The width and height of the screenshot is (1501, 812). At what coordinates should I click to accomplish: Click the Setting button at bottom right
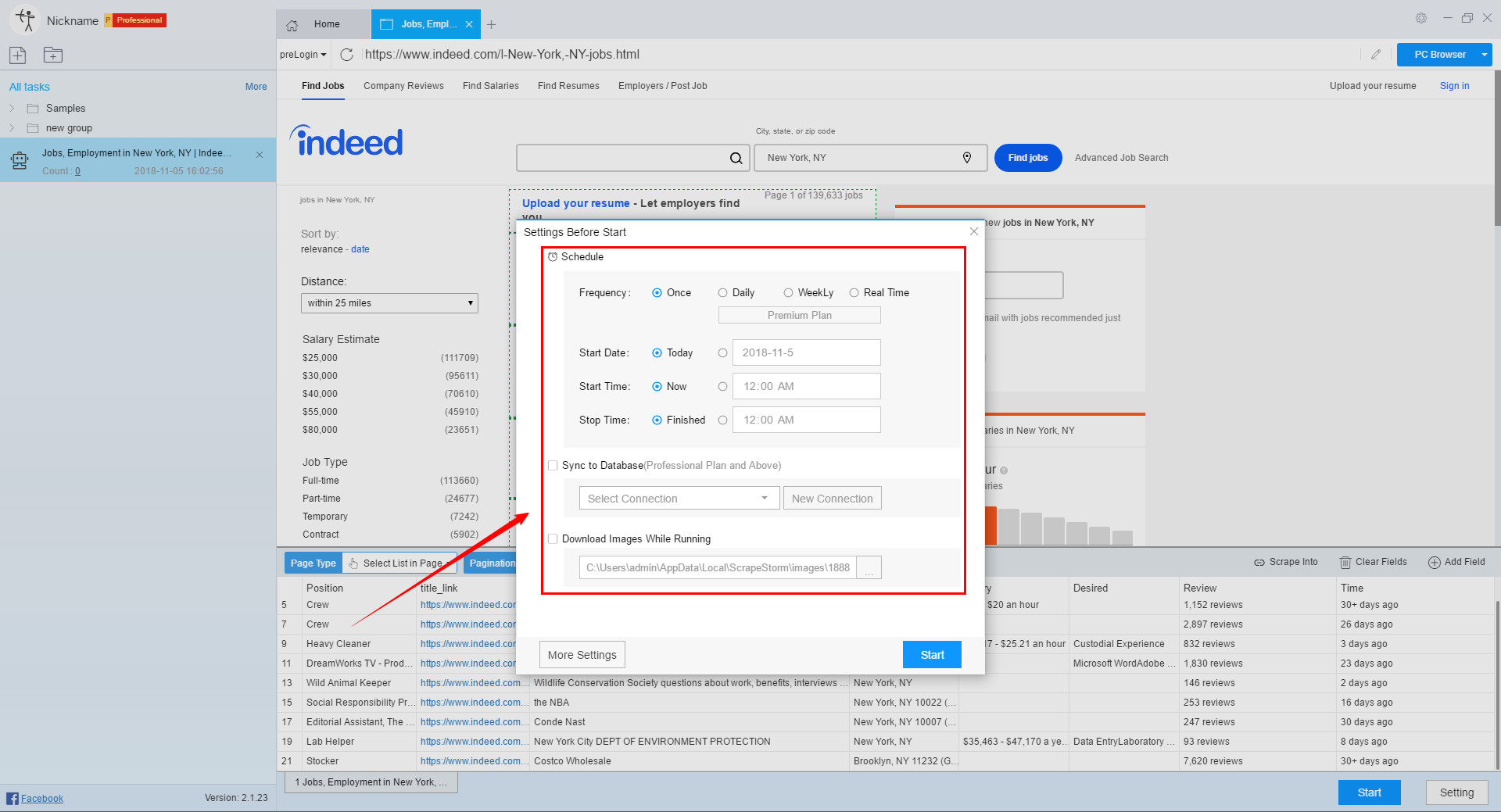pyautogui.click(x=1457, y=792)
